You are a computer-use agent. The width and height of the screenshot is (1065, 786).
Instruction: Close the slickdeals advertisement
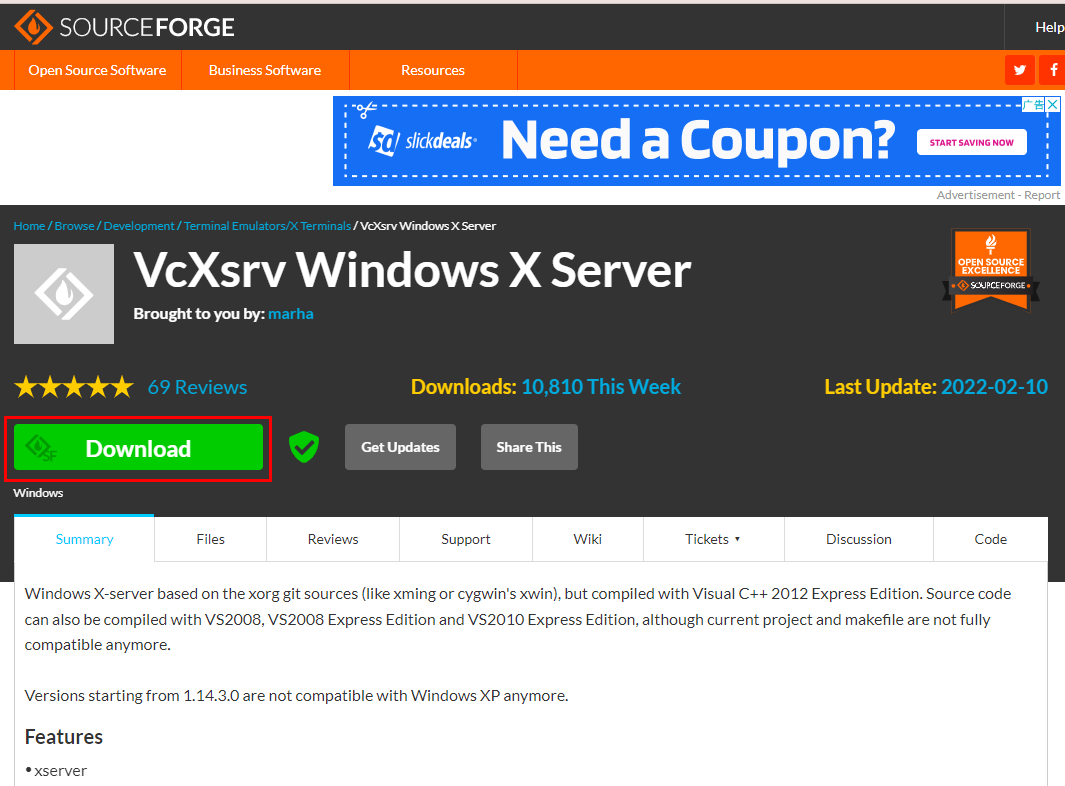coord(1052,104)
